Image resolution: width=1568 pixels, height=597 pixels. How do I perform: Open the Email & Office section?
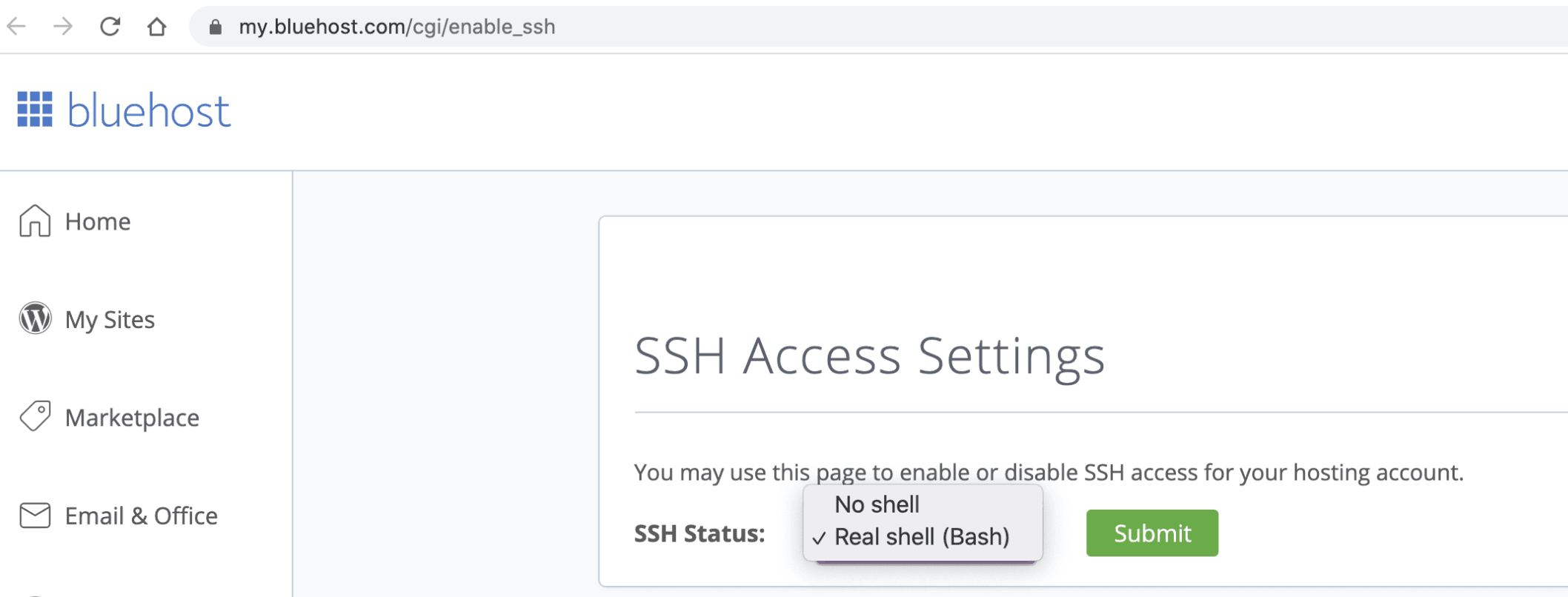pos(141,516)
